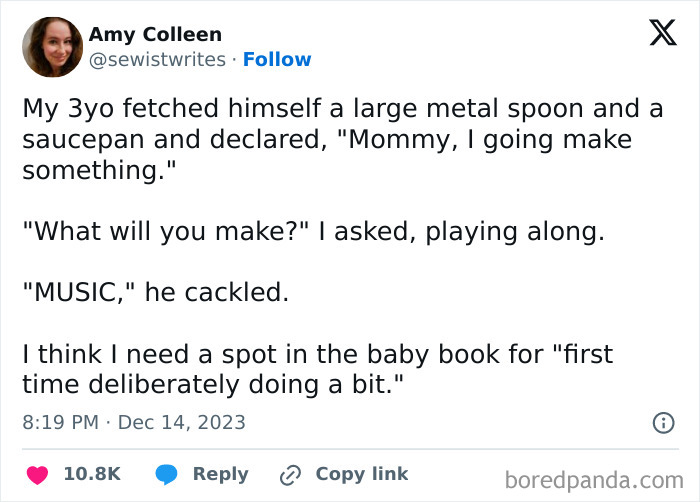The height and width of the screenshot is (502, 700).
Task: Click the boredpanda.com watermark
Action: [x=599, y=479]
